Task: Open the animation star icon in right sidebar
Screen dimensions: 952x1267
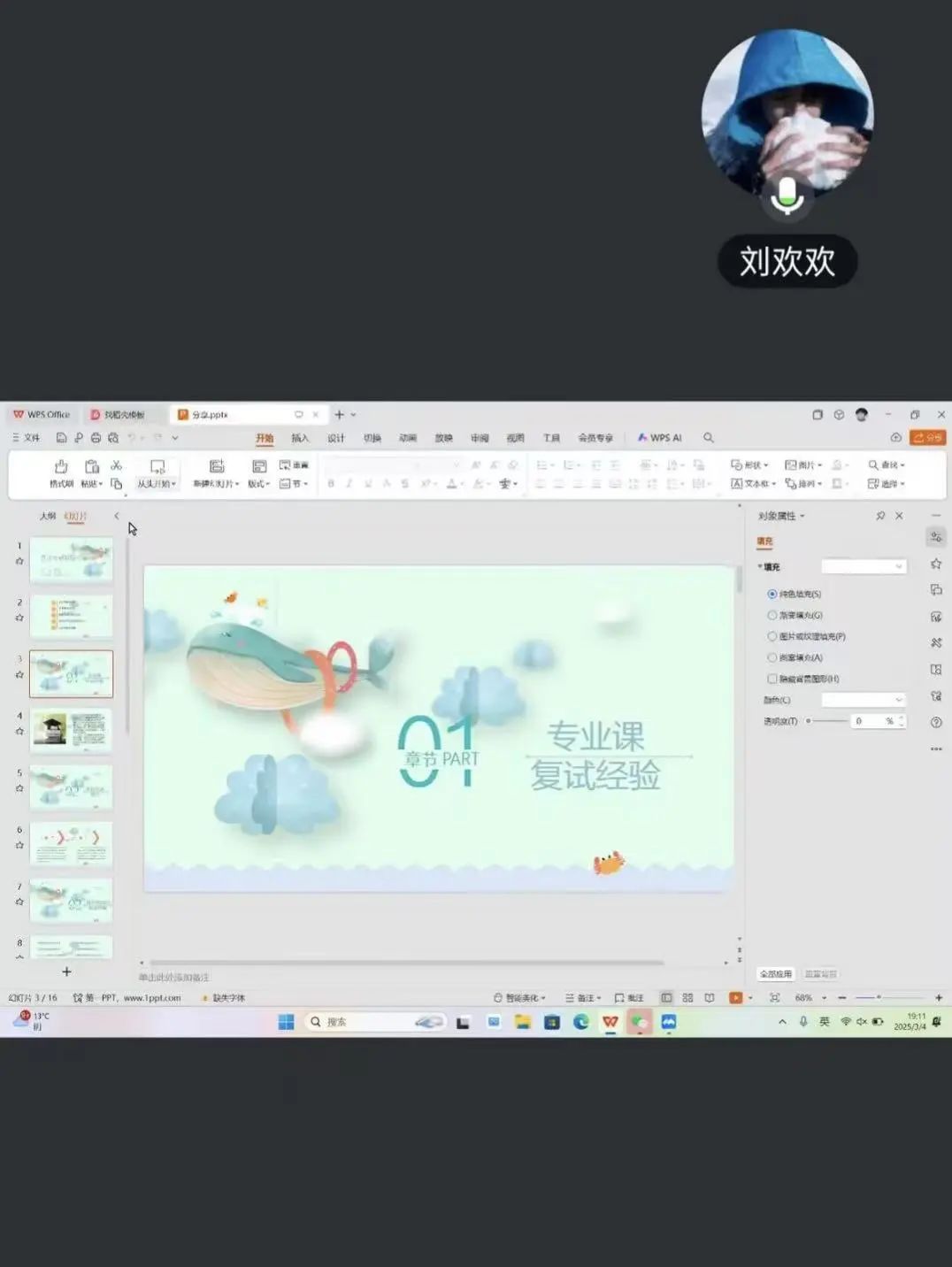Action: pyautogui.click(x=936, y=564)
